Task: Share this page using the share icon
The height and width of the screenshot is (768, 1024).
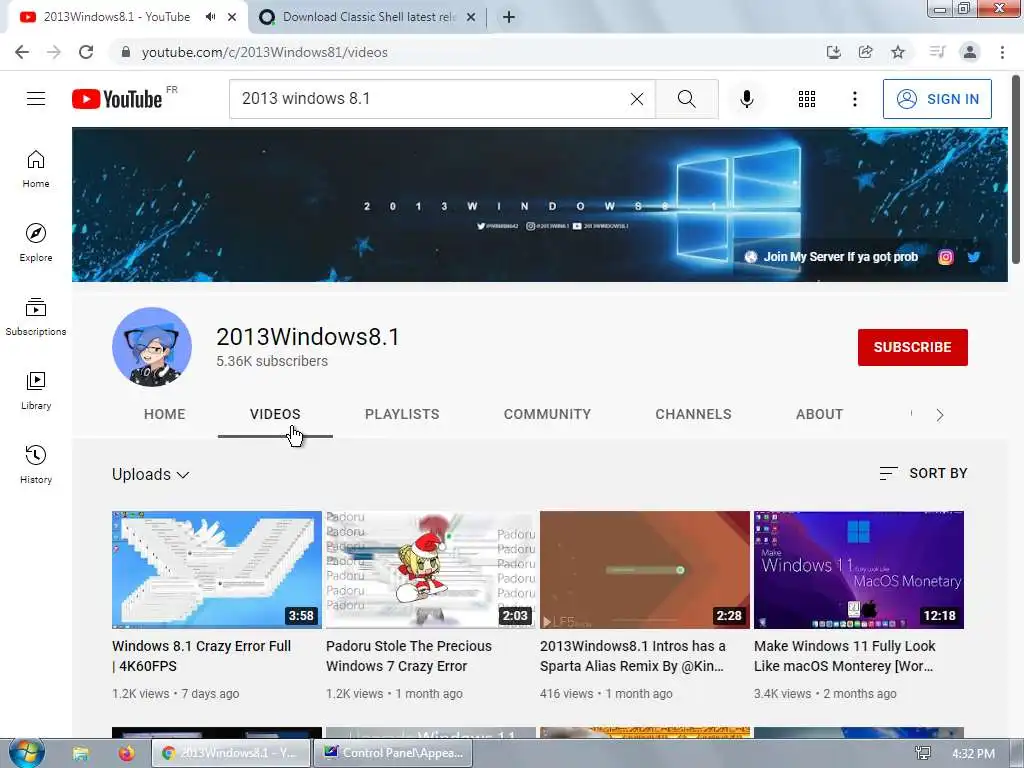Action: (x=866, y=52)
